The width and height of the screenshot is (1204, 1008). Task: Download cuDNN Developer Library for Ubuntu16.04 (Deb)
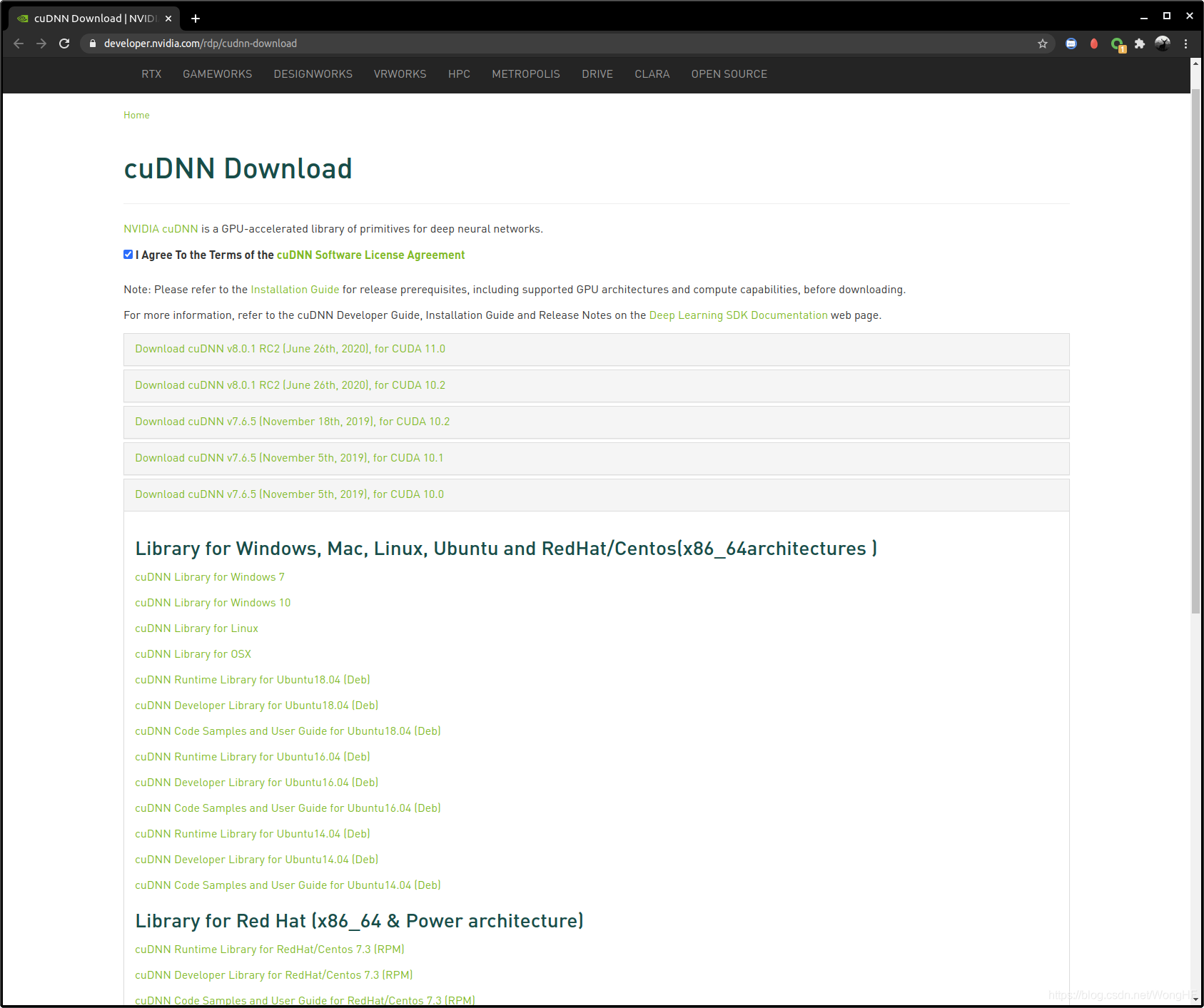(x=257, y=783)
